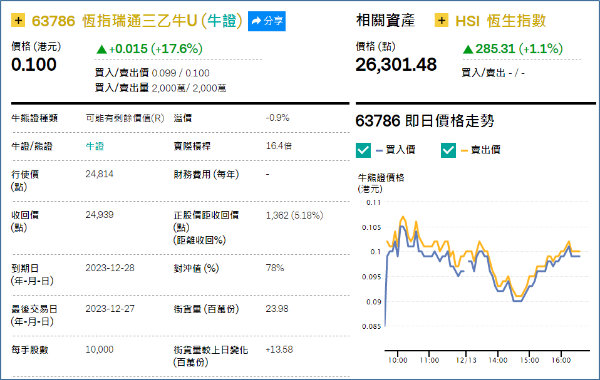
Task: Add 63786 to watchlist with plus icon
Action: coord(18,20)
